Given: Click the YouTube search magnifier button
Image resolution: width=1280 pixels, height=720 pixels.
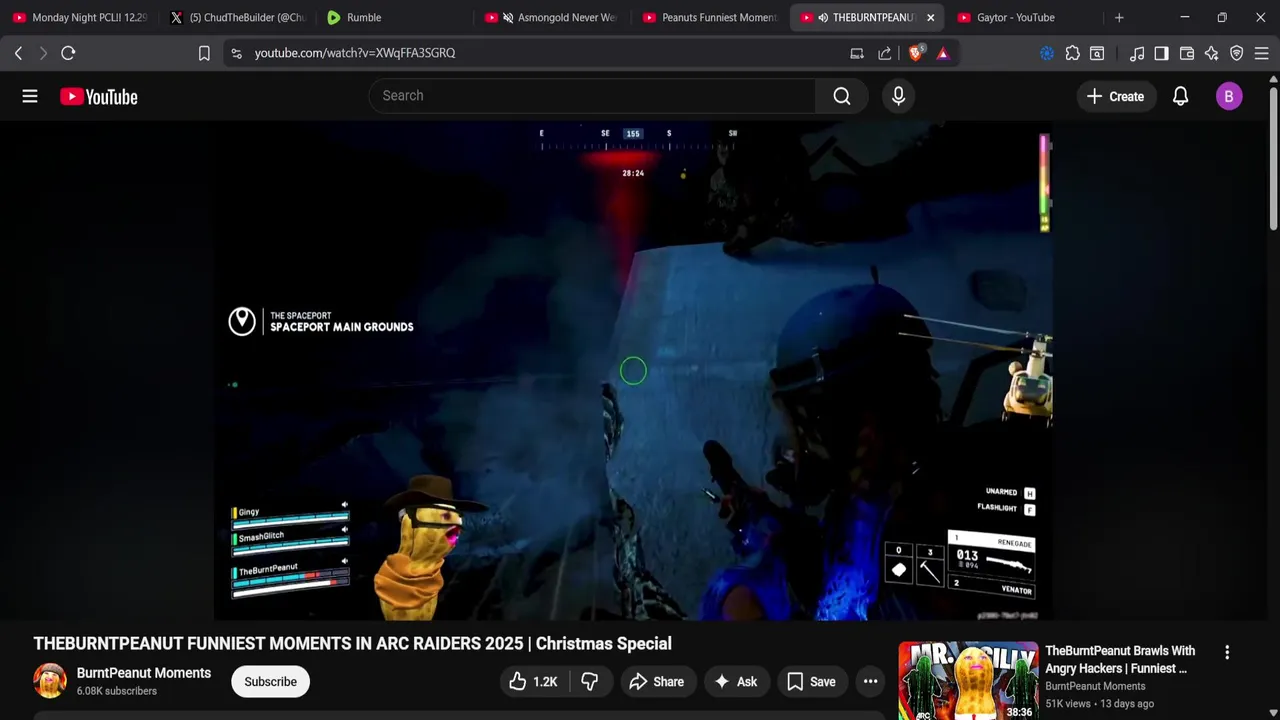Looking at the screenshot, I should pos(842,96).
